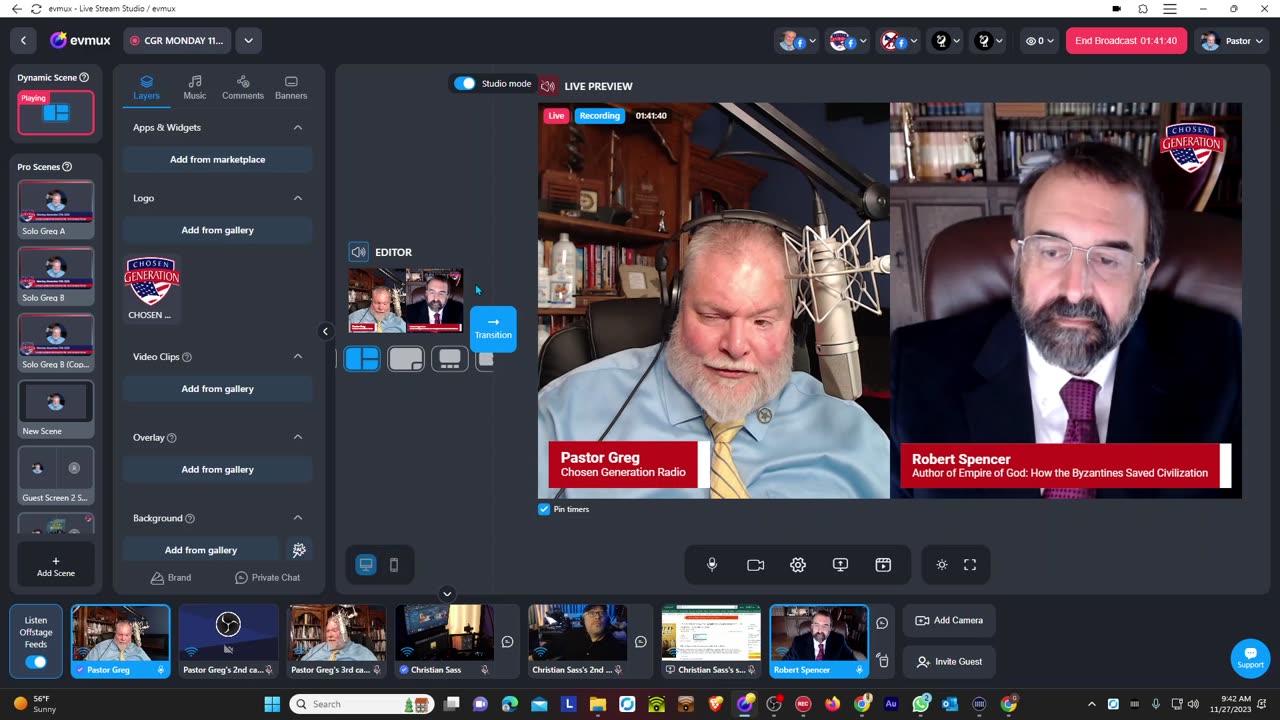Collapse the Logo section
The width and height of the screenshot is (1280, 720).
point(298,198)
